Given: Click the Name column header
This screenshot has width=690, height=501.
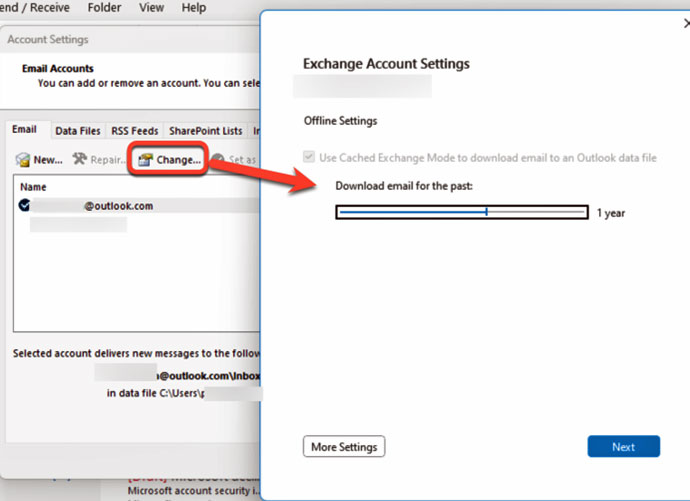Looking at the screenshot, I should point(33,187).
